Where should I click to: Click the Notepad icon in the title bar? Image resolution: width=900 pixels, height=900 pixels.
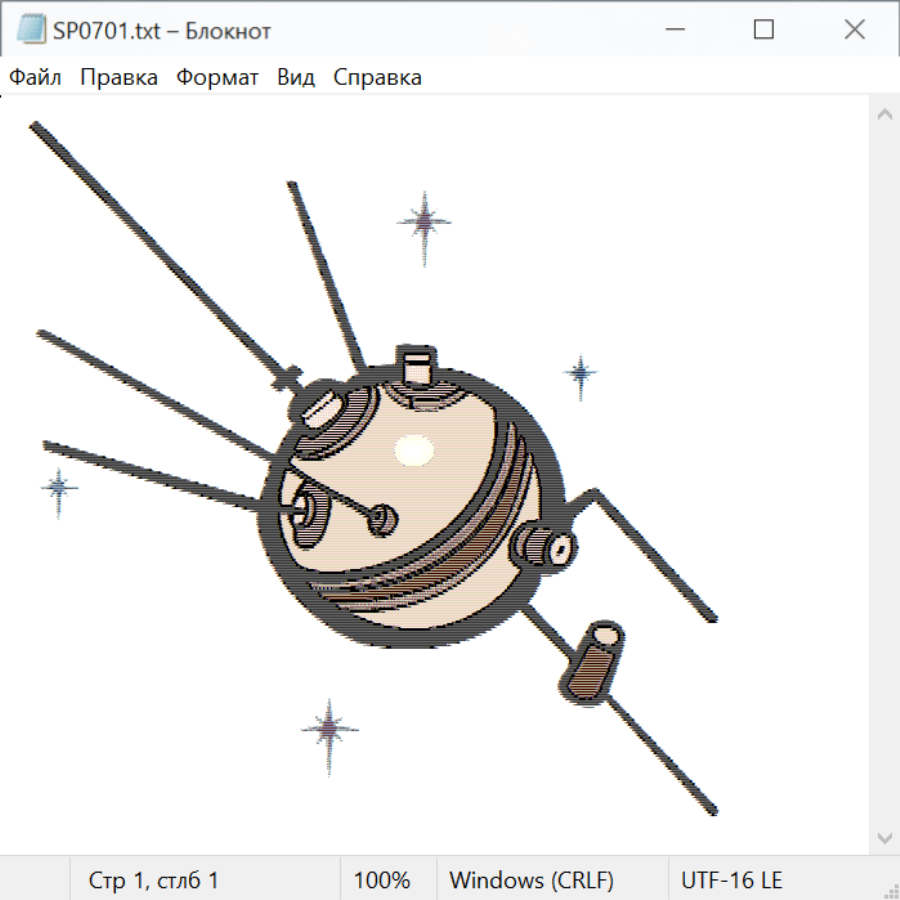tap(31, 30)
